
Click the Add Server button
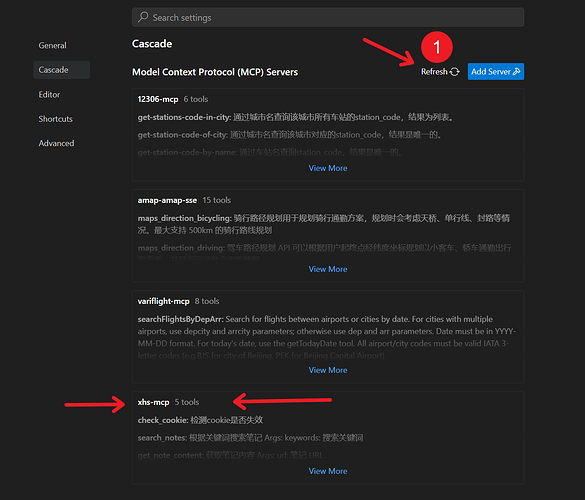click(x=496, y=71)
